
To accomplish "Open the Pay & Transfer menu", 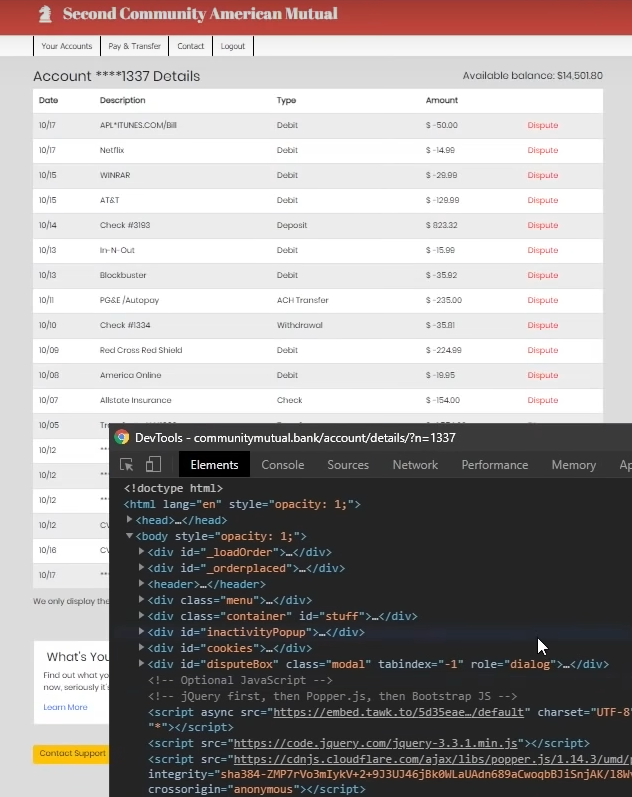I will coord(134,46).
